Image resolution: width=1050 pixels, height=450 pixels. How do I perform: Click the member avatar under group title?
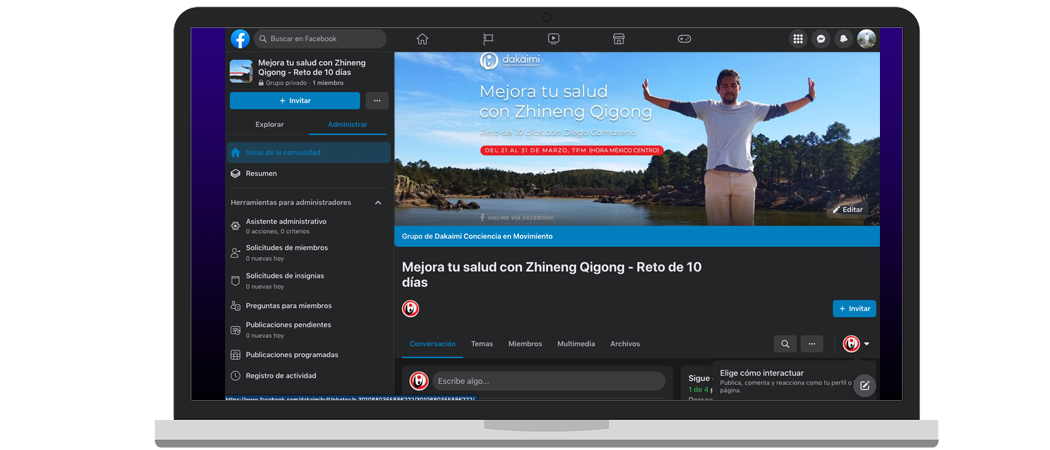[410, 309]
